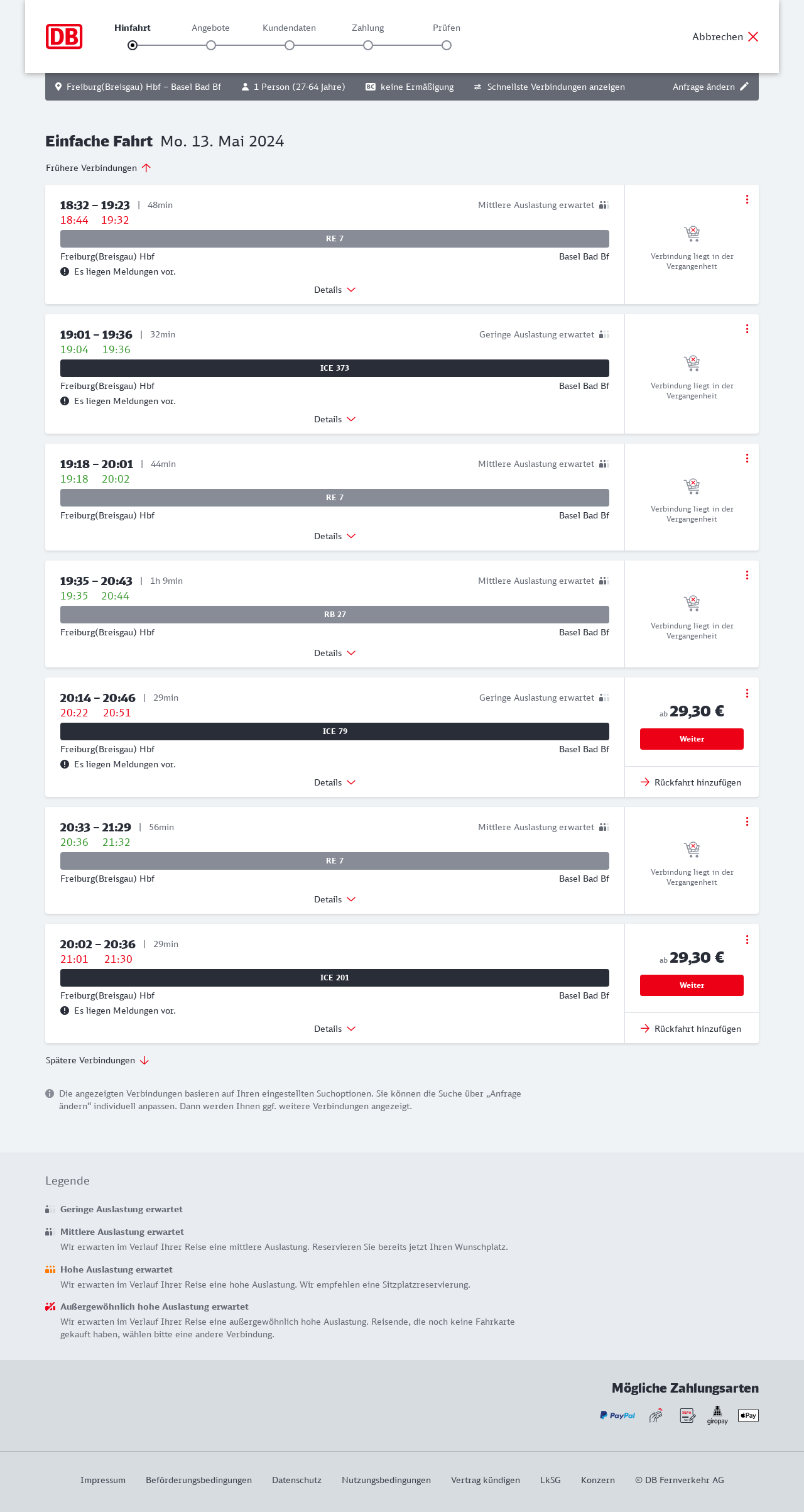Click the alert icon under ICE 373

tap(65, 401)
